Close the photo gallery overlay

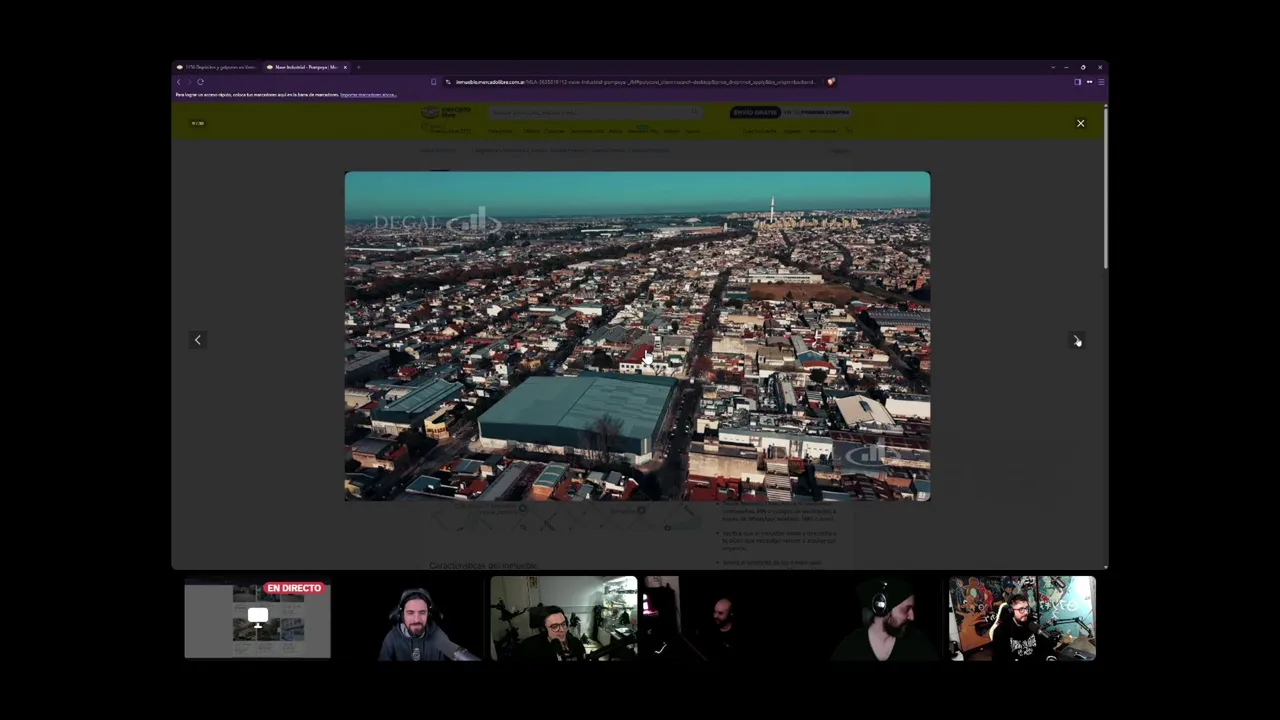coord(1080,123)
